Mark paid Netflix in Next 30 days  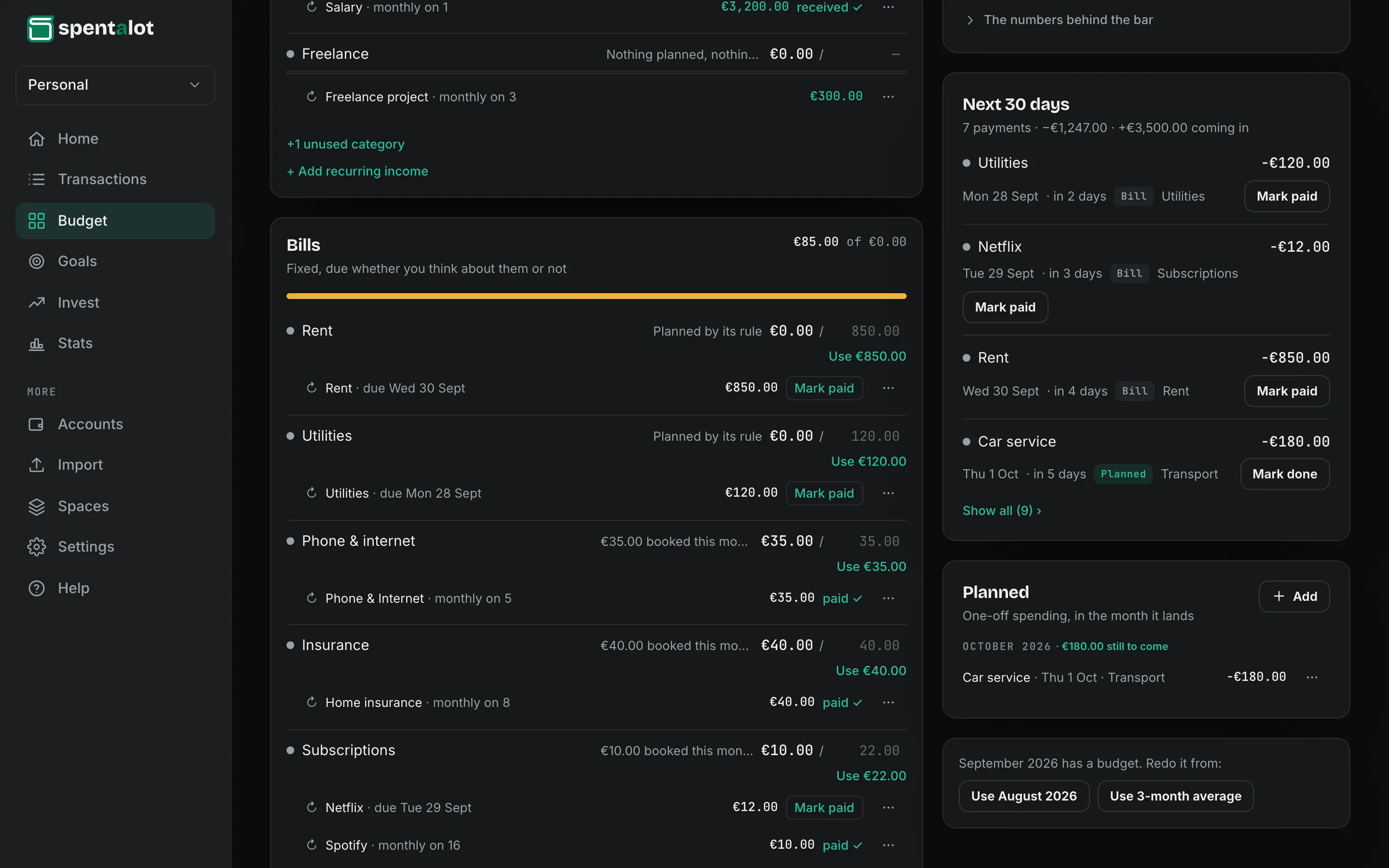click(x=1005, y=307)
